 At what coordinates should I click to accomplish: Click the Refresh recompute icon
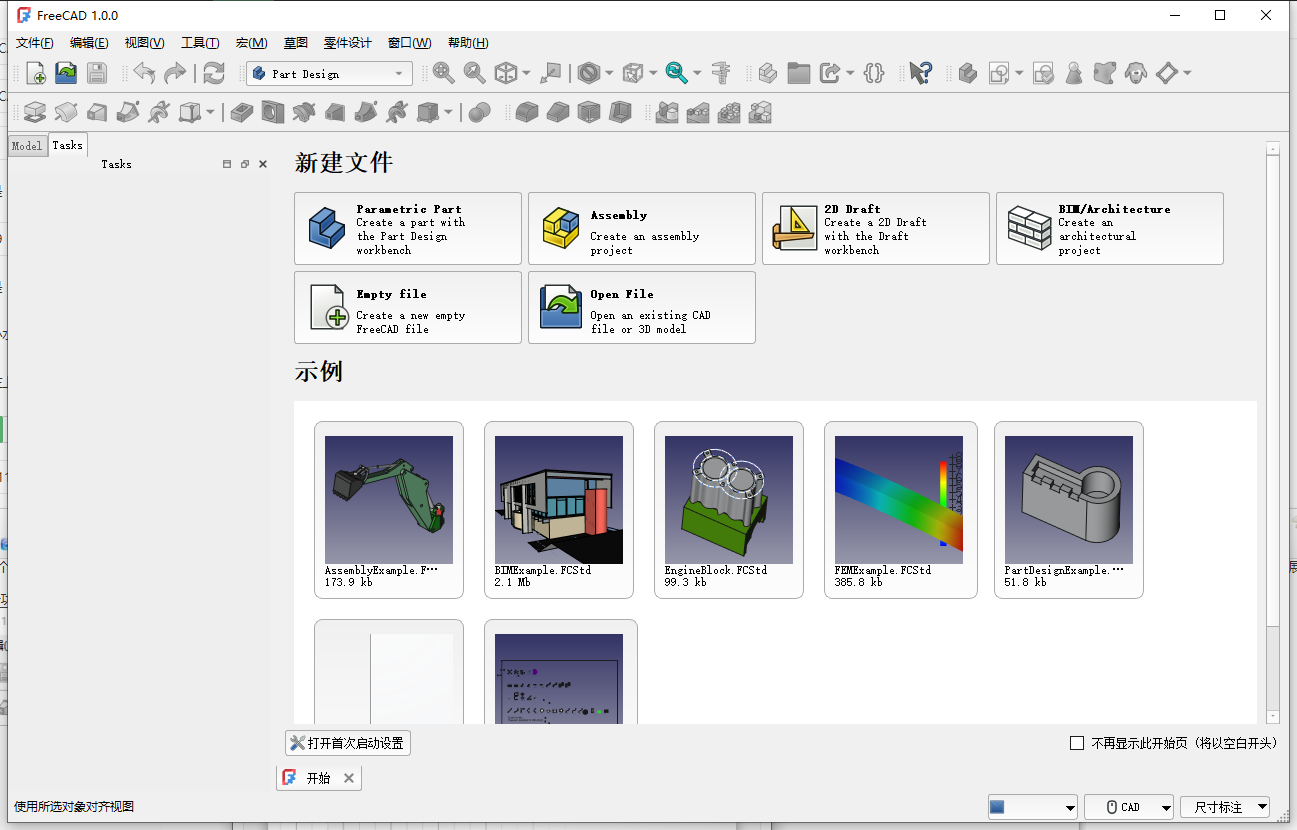[214, 73]
